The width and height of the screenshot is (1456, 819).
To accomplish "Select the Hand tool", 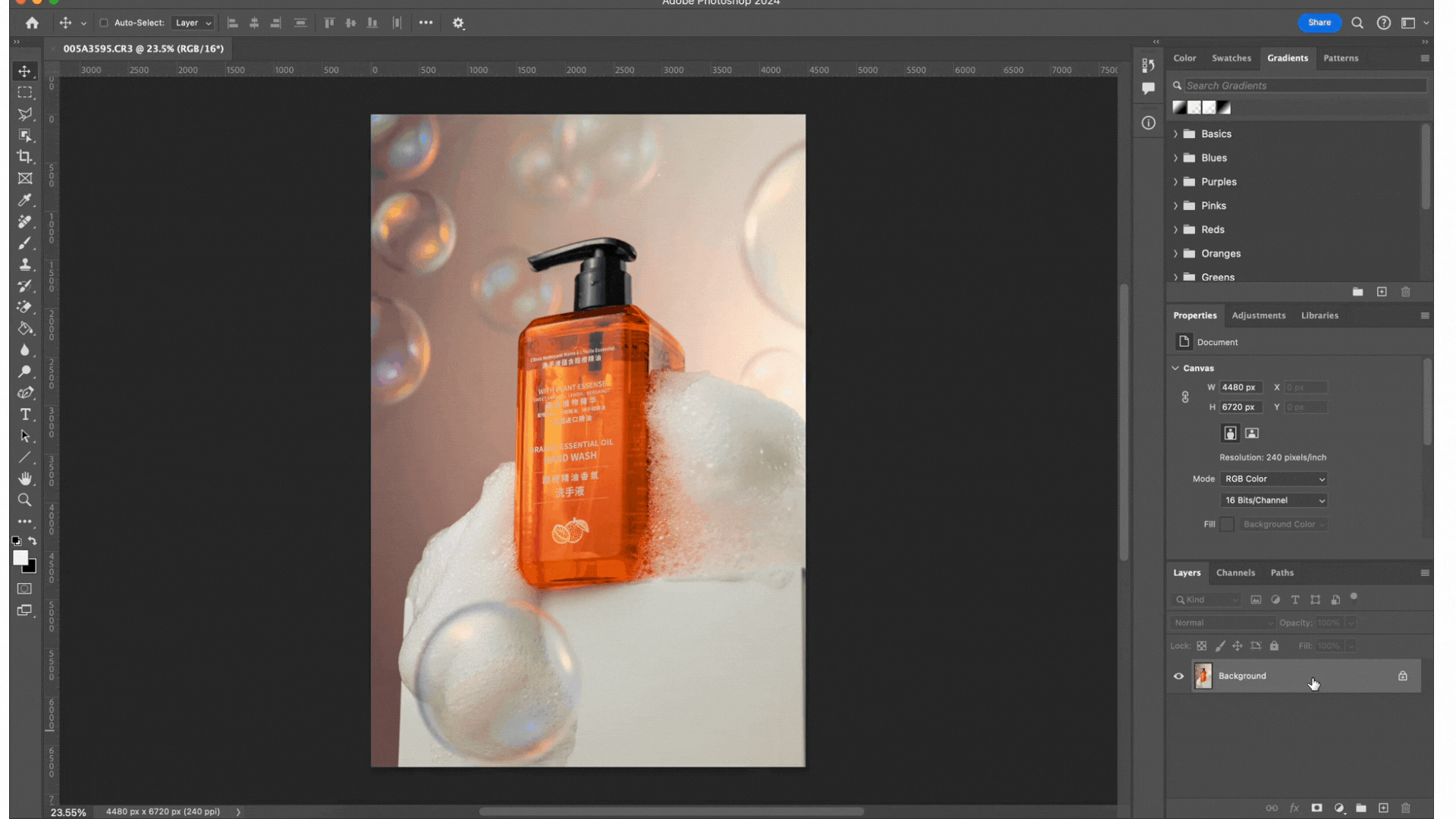I will (x=25, y=479).
